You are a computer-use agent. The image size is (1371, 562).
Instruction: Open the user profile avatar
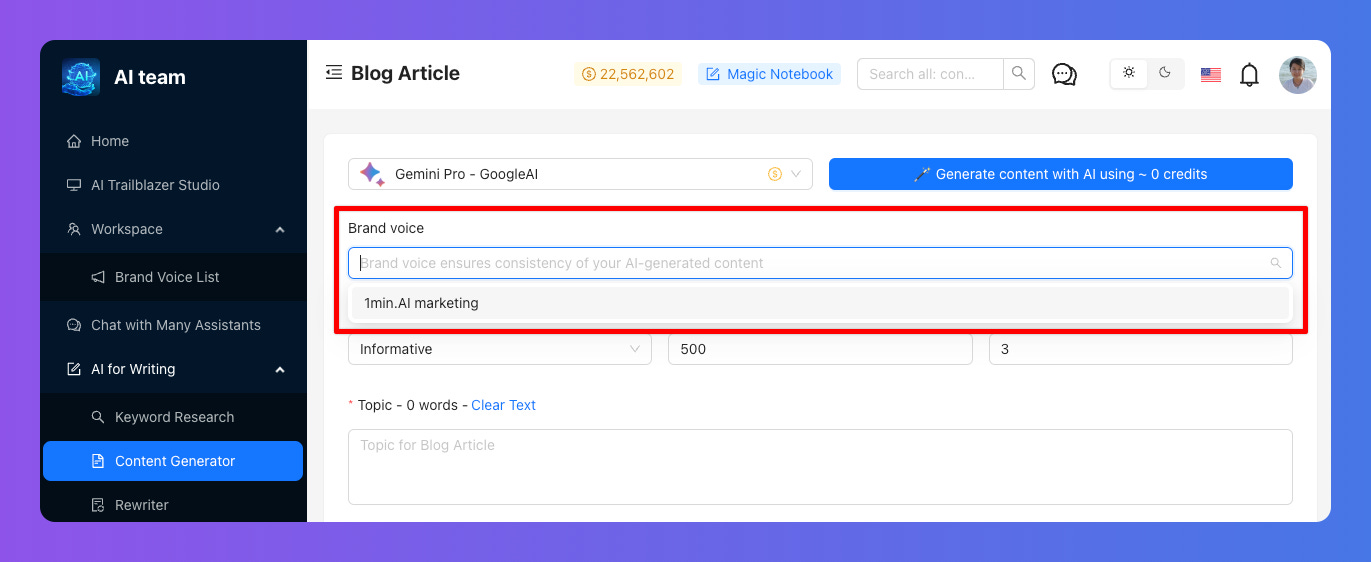pos(1298,75)
